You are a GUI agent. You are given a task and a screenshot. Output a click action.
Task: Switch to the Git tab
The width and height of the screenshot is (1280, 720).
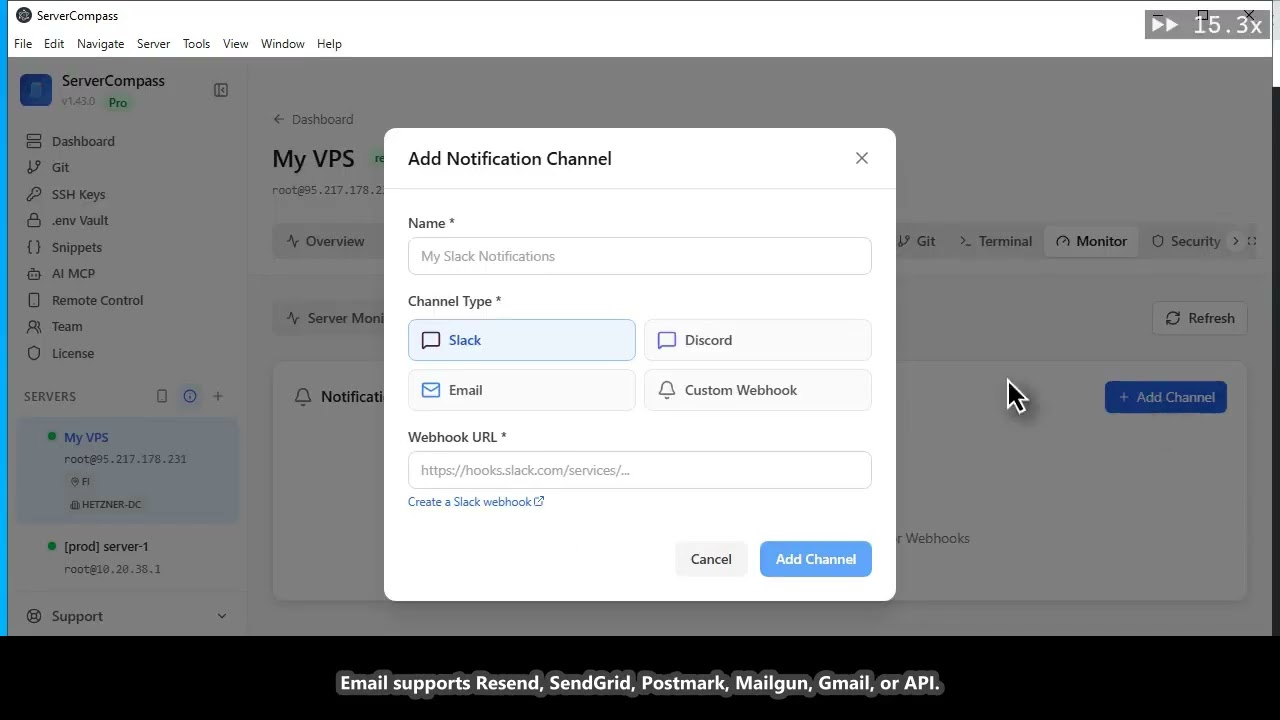coord(917,241)
